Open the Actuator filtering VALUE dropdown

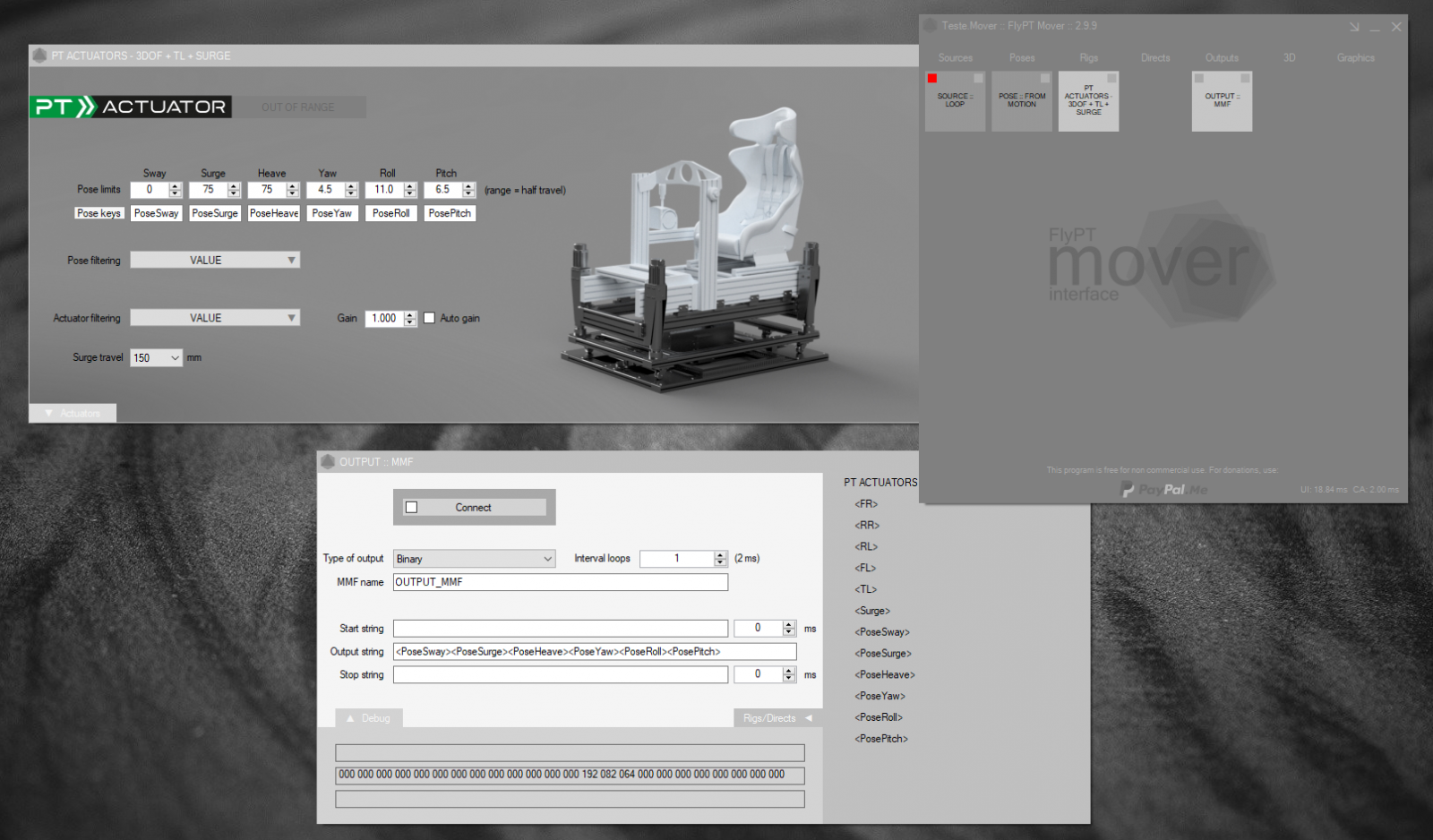[215, 318]
